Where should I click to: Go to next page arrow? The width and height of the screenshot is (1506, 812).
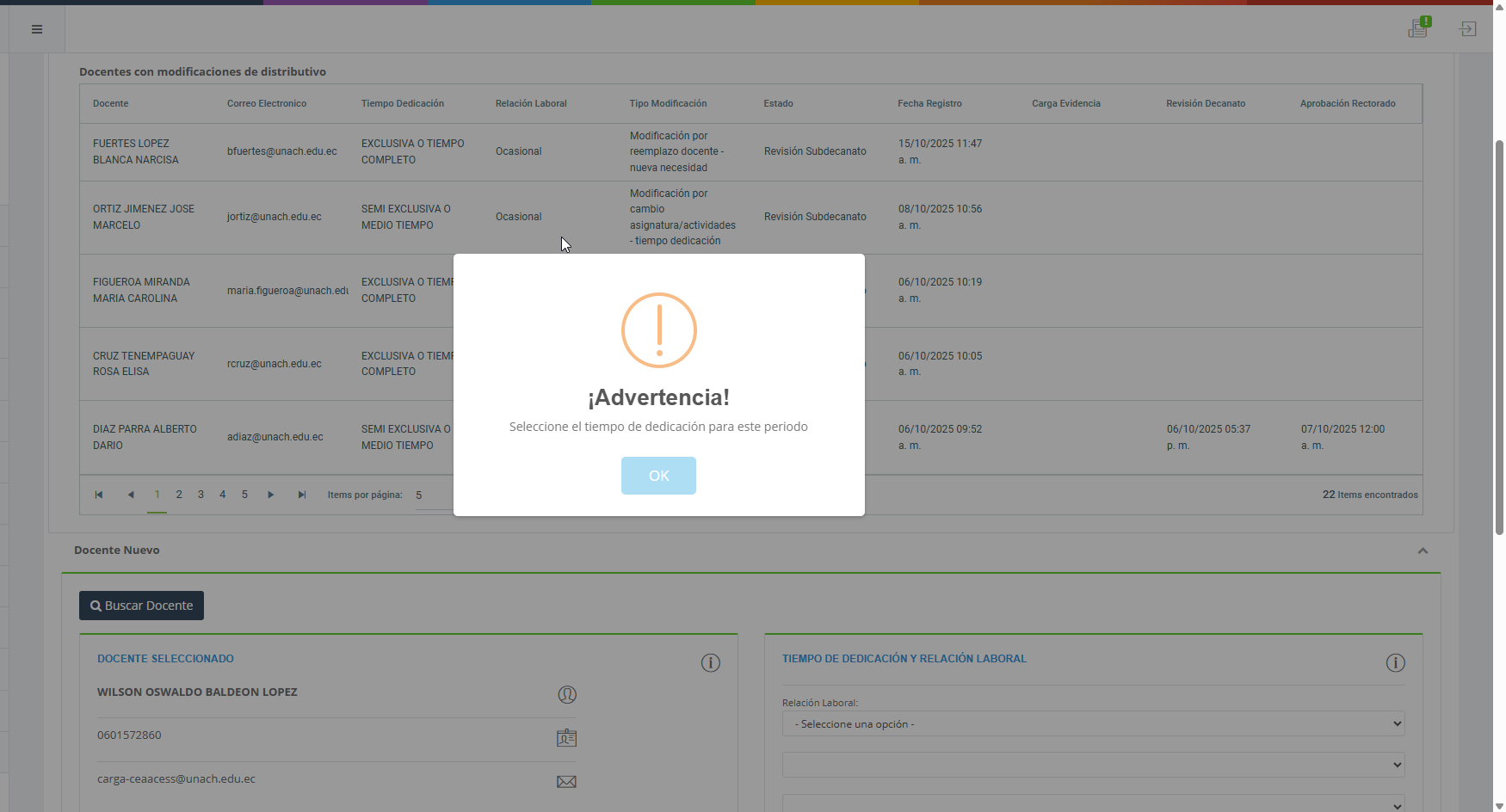coord(271,495)
